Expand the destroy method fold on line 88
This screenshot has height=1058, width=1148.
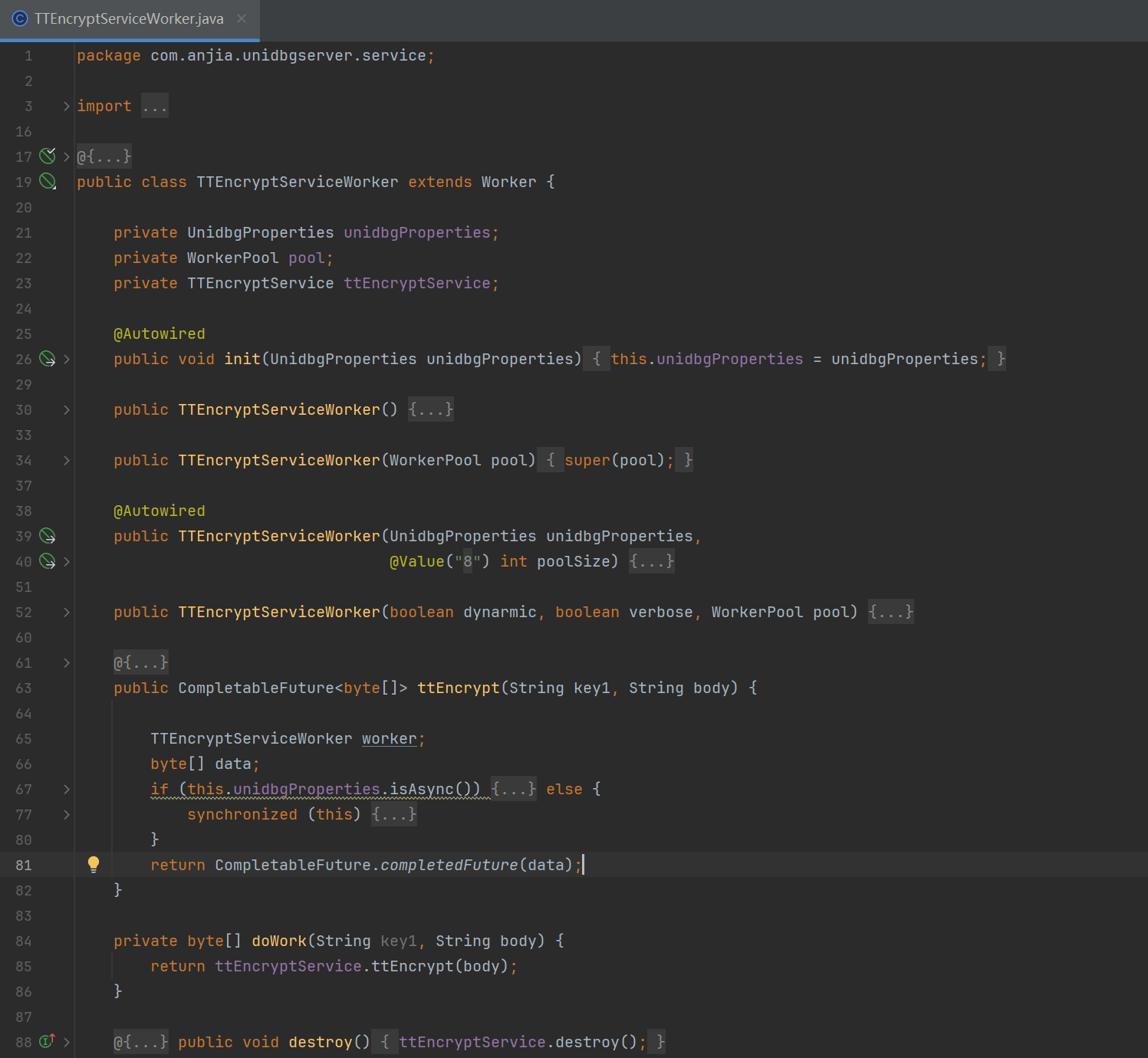[67, 1042]
